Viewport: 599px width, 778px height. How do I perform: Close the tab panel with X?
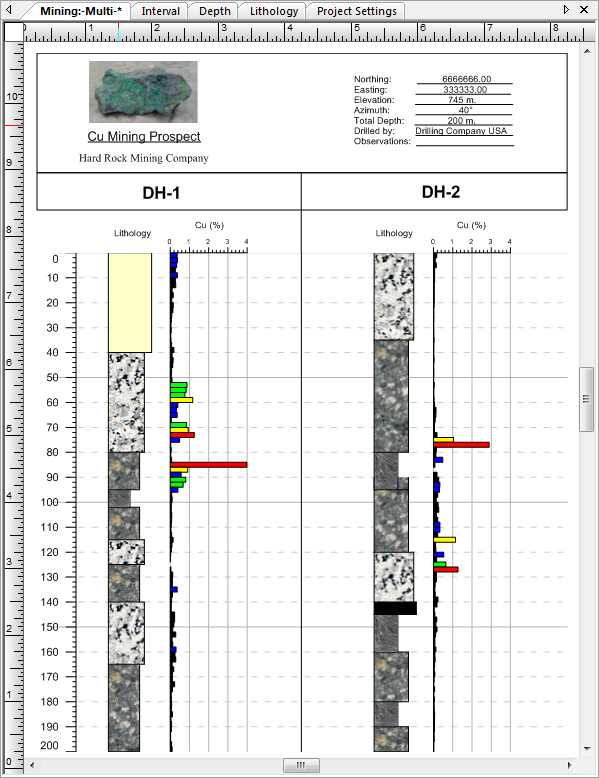584,9
